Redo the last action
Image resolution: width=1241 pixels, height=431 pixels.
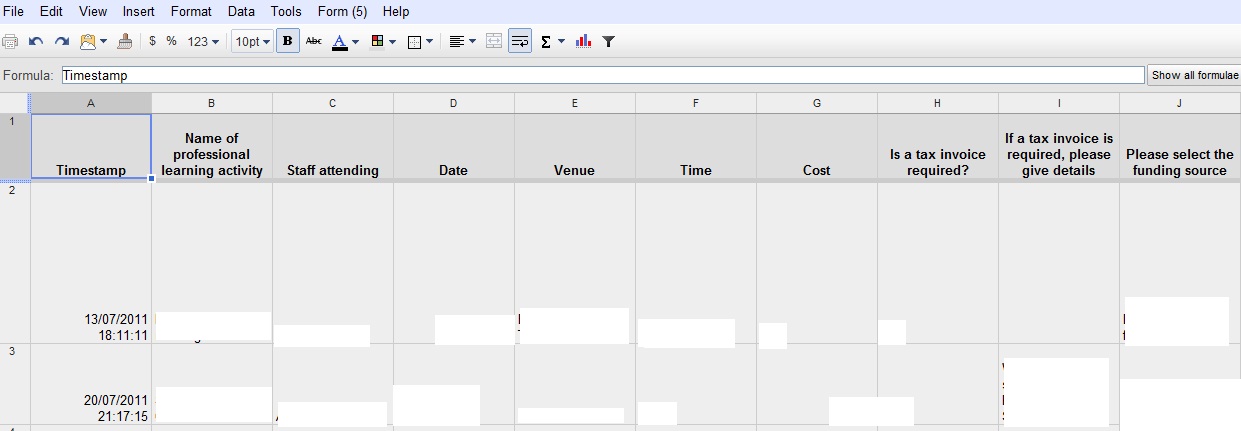[62, 41]
